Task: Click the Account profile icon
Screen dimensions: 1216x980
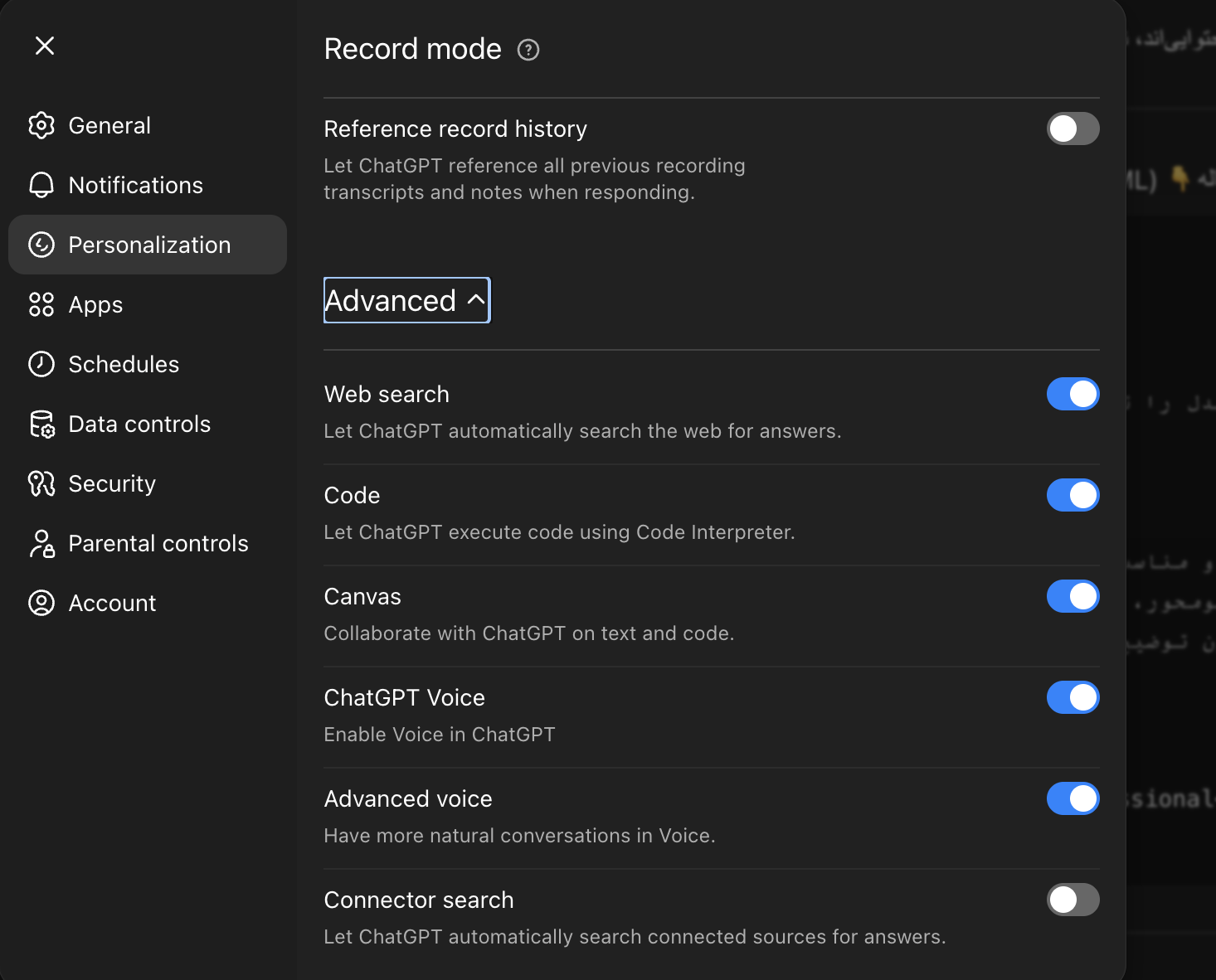Action: point(41,603)
